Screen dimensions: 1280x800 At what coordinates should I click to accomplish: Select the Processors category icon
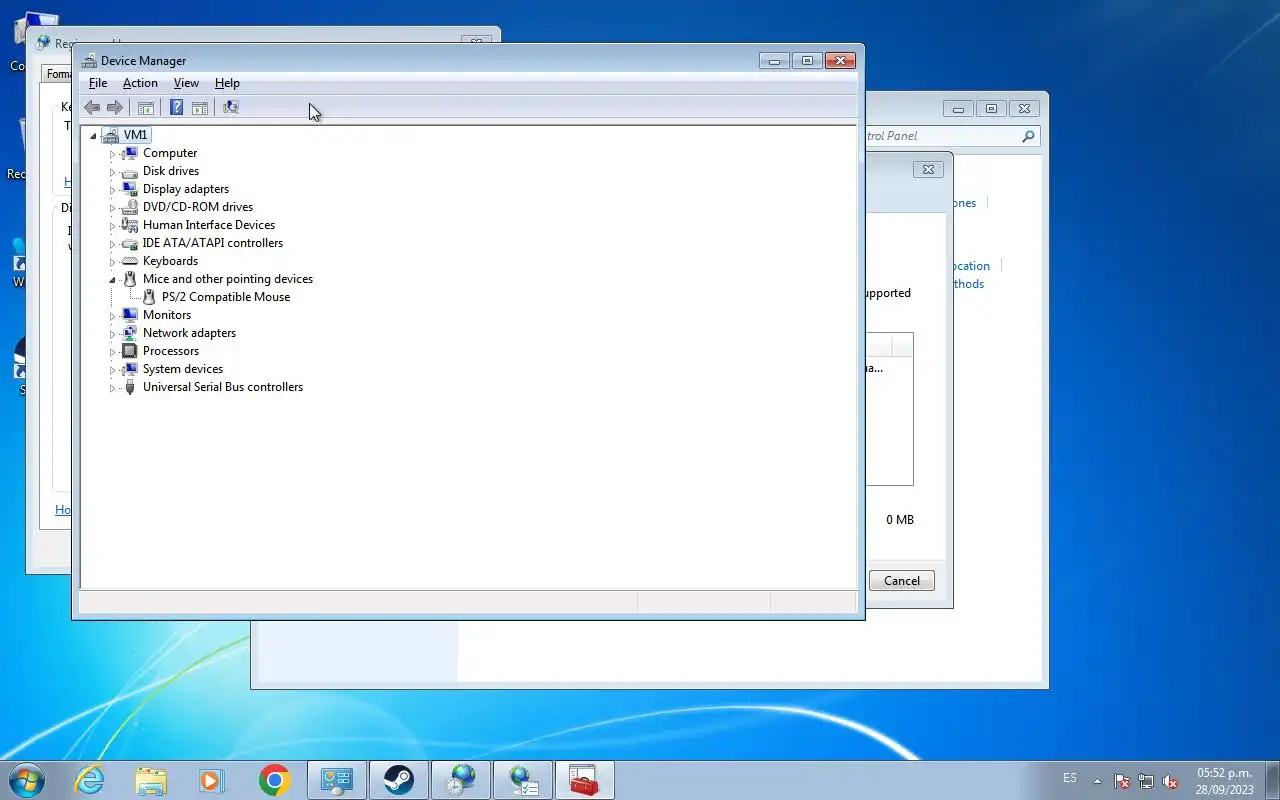point(129,351)
